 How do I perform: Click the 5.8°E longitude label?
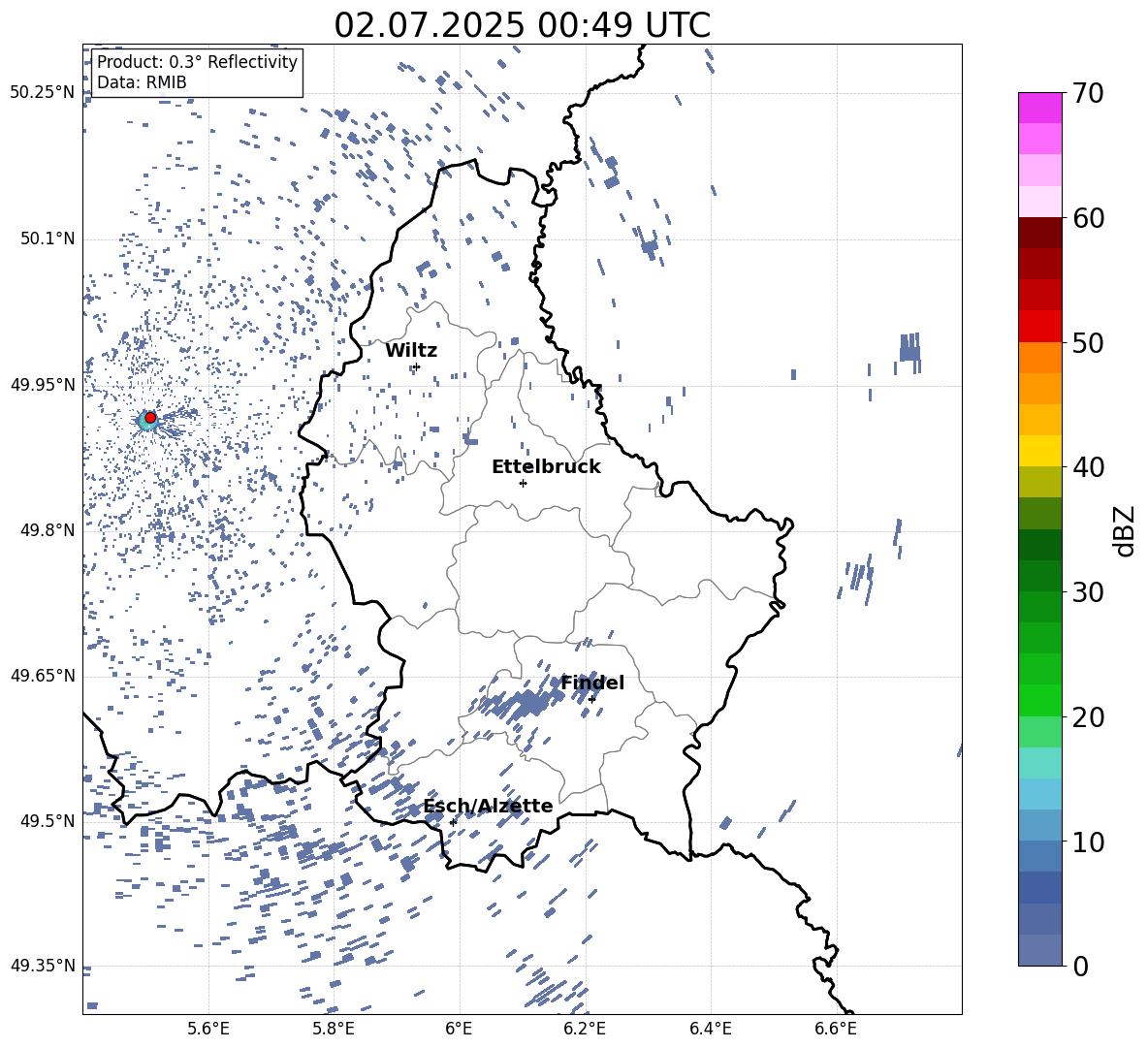(x=334, y=1029)
